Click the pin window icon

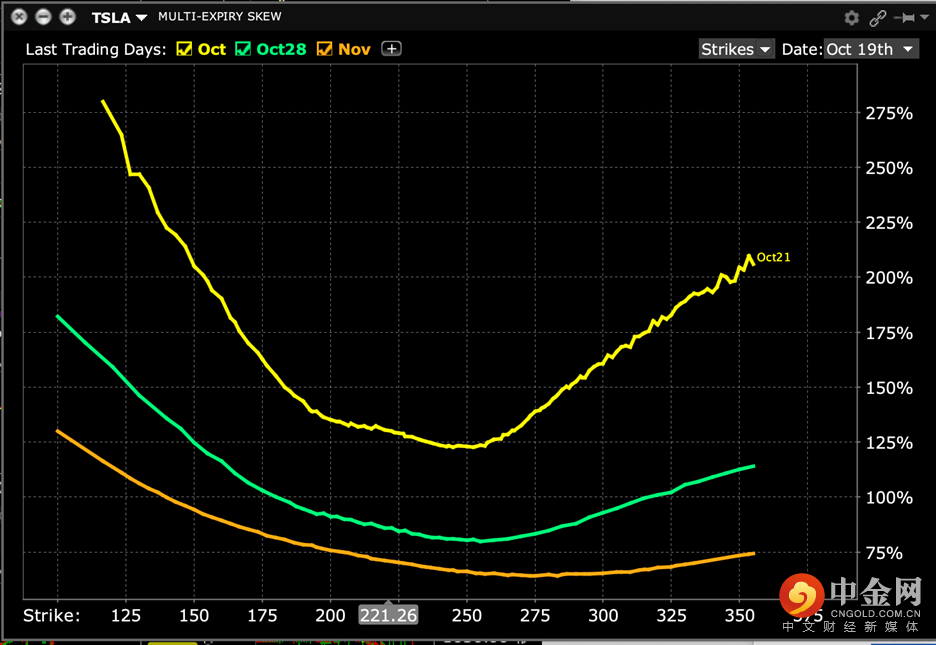[x=904, y=18]
